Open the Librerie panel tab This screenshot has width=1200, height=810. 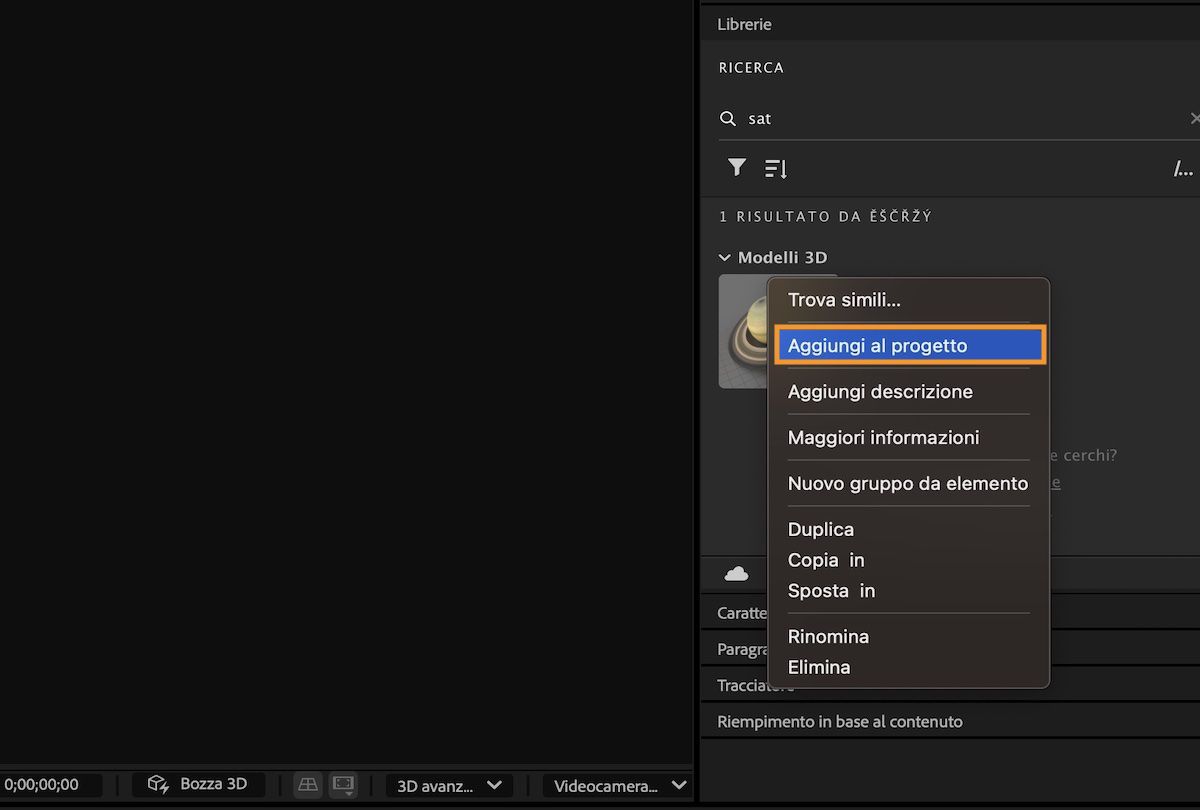click(x=744, y=24)
